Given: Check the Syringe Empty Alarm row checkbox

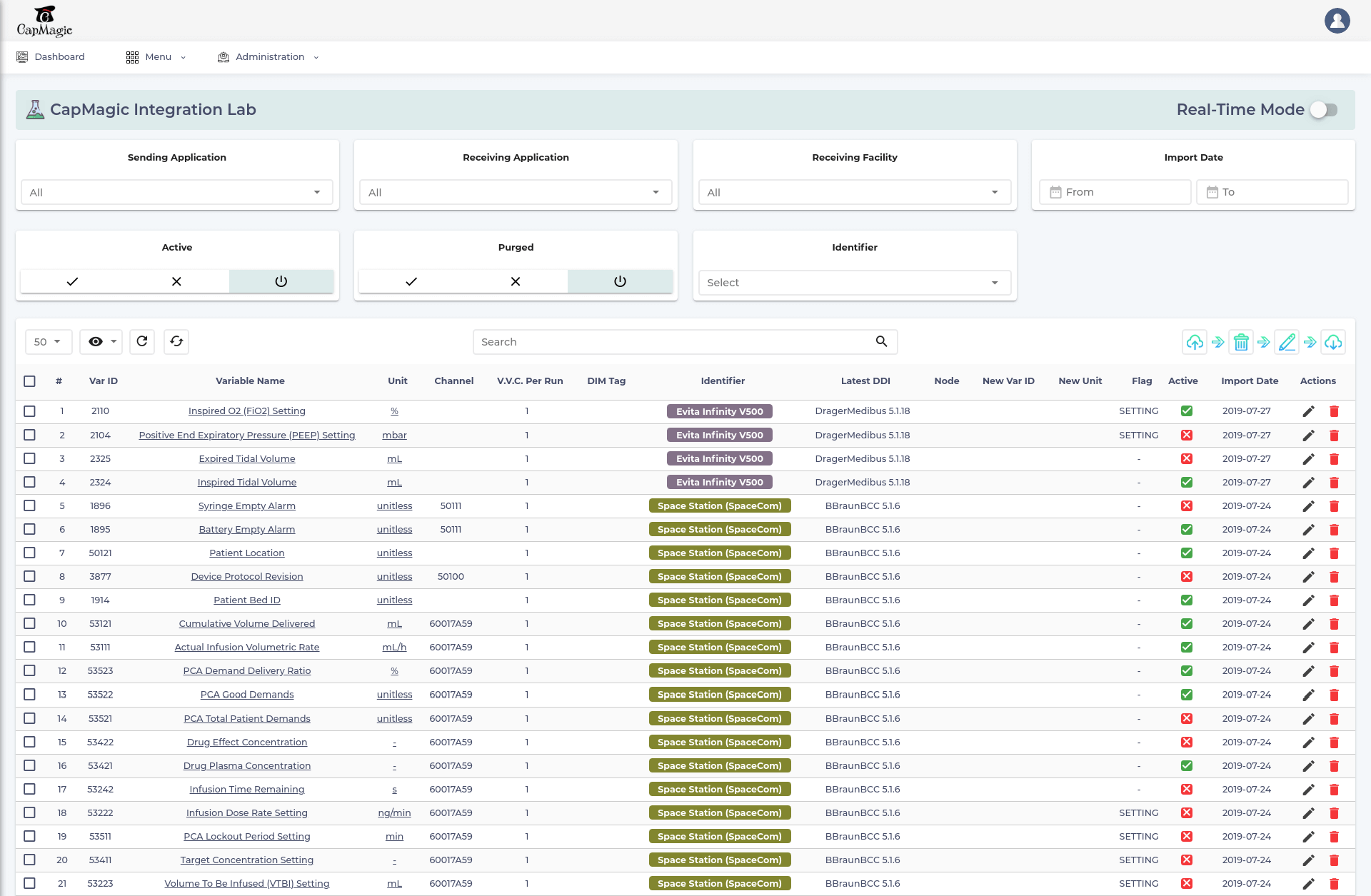Looking at the screenshot, I should coord(29,505).
